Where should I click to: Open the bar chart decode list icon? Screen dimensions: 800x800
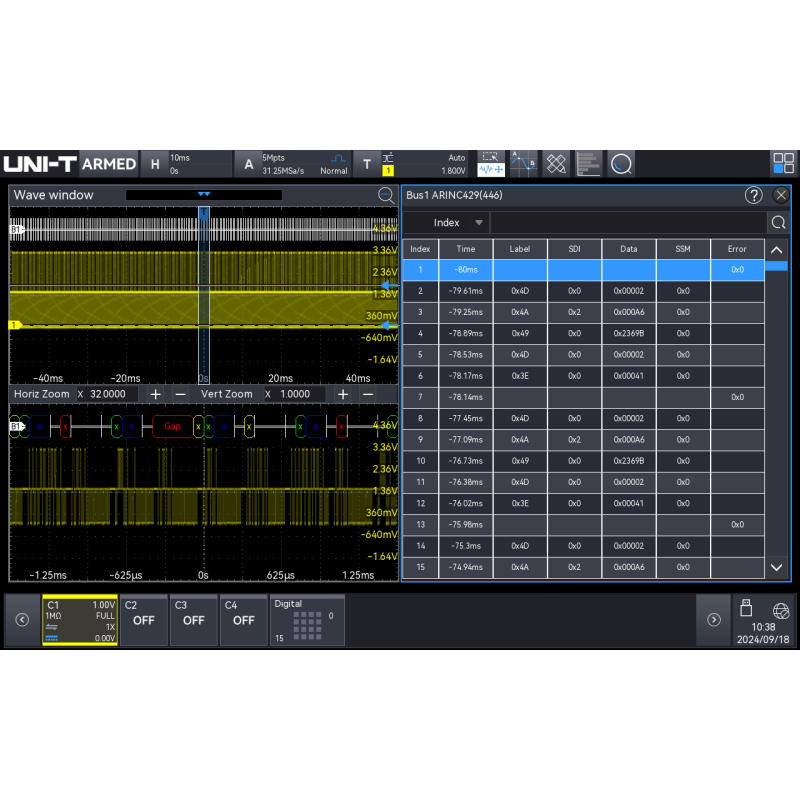pyautogui.click(x=588, y=164)
